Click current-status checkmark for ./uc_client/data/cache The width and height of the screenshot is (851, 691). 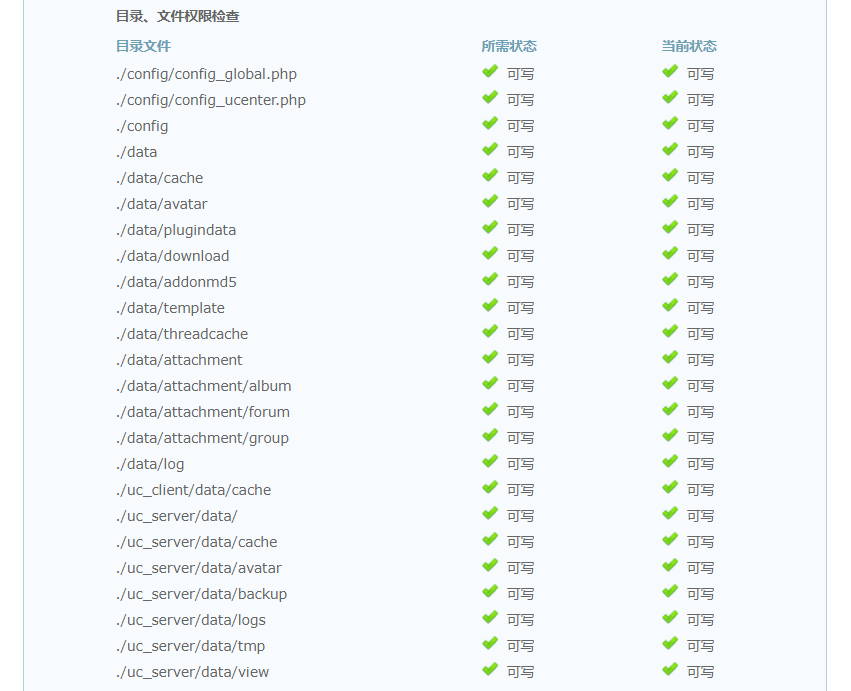(x=670, y=488)
